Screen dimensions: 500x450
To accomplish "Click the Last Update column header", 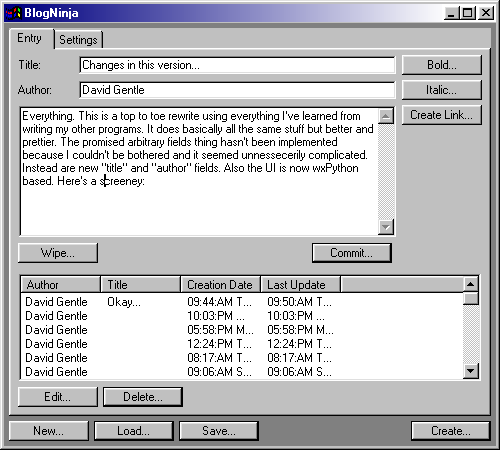I will click(301, 285).
